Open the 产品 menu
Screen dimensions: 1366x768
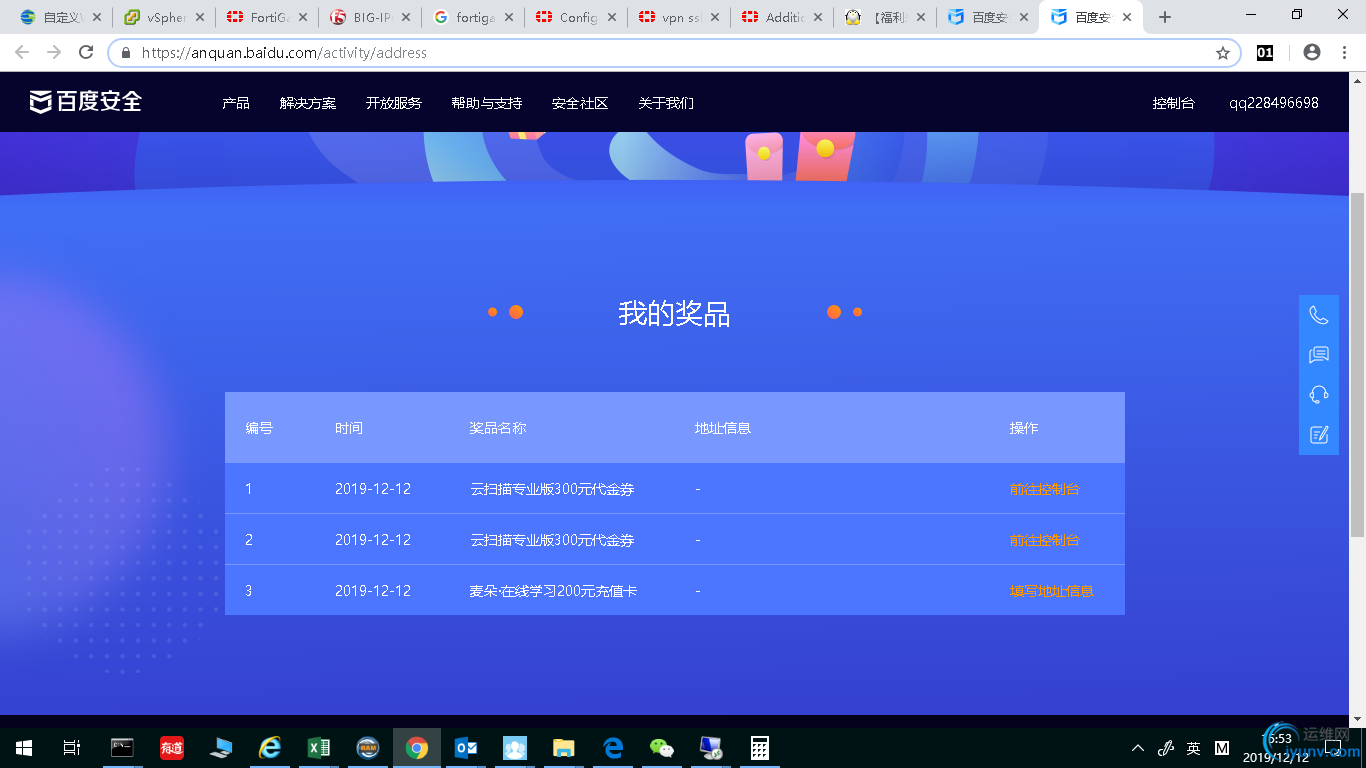[x=236, y=103]
